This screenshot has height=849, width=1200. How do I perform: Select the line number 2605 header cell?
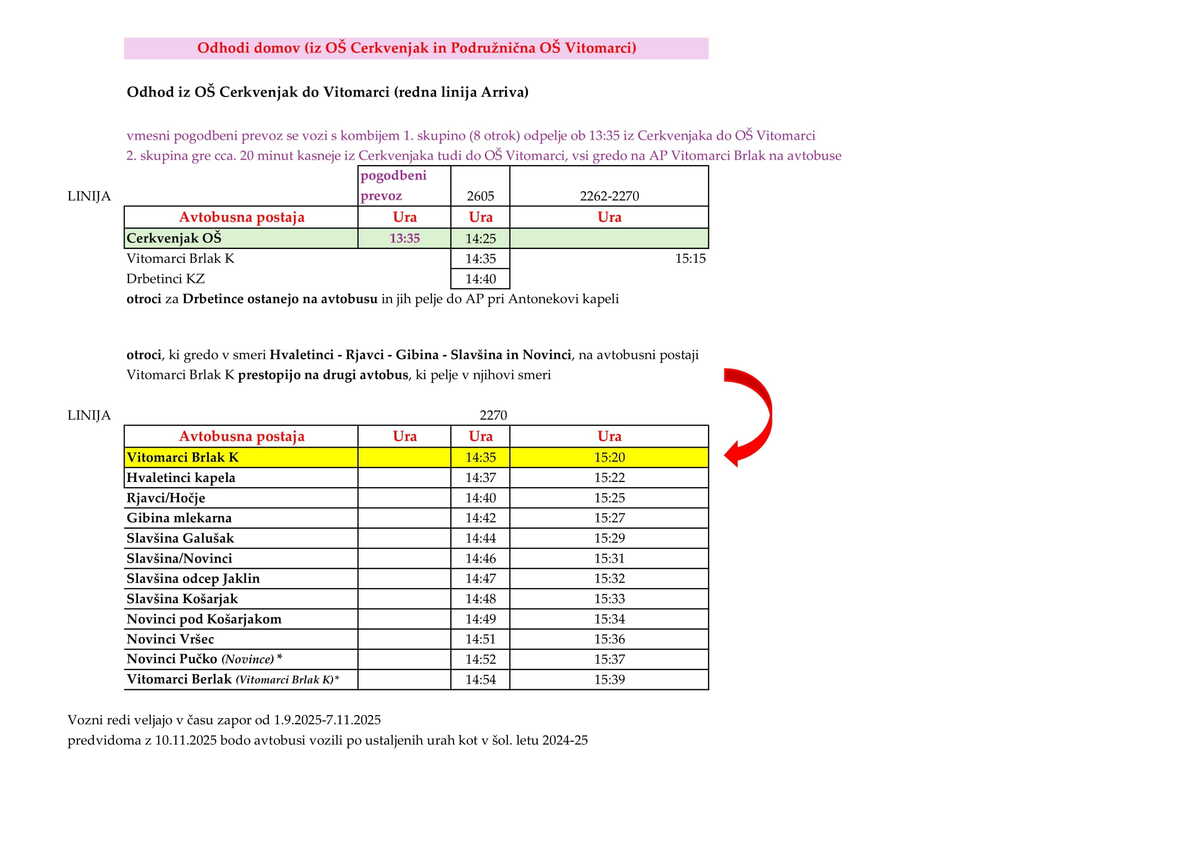coord(481,197)
